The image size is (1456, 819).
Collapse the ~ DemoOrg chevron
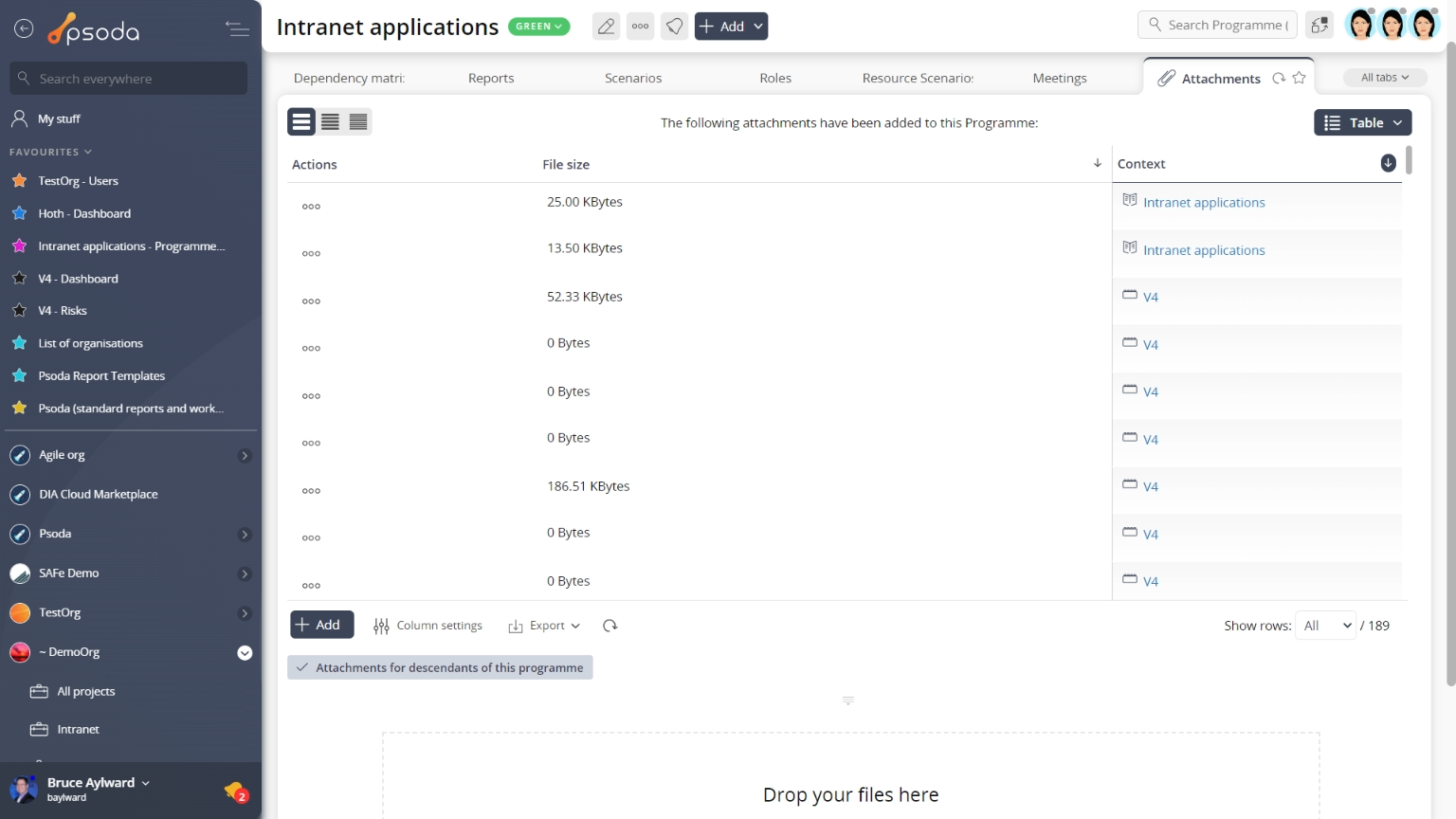(x=245, y=653)
